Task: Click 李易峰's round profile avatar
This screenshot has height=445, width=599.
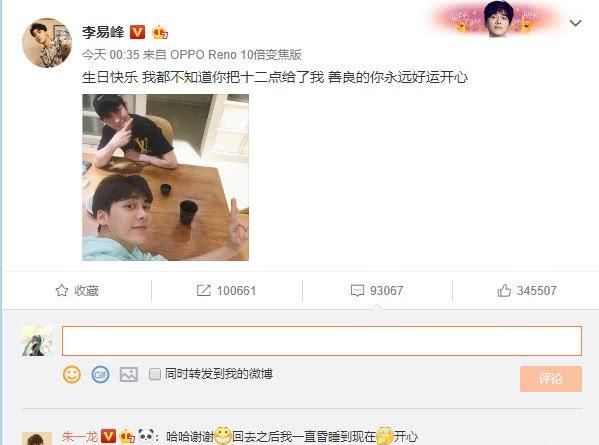Action: pyautogui.click(x=47, y=43)
